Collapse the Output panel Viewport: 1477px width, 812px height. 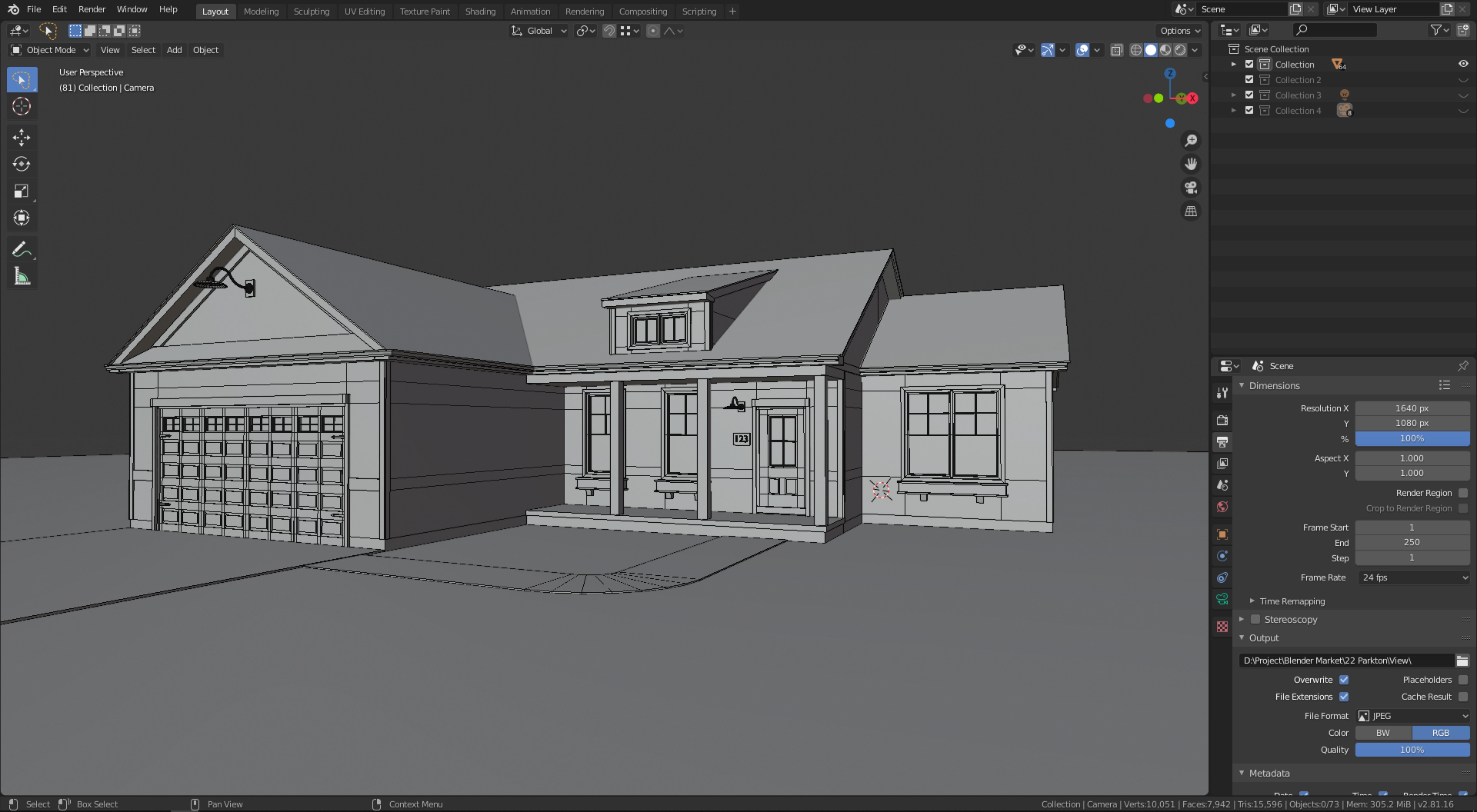tap(1242, 638)
